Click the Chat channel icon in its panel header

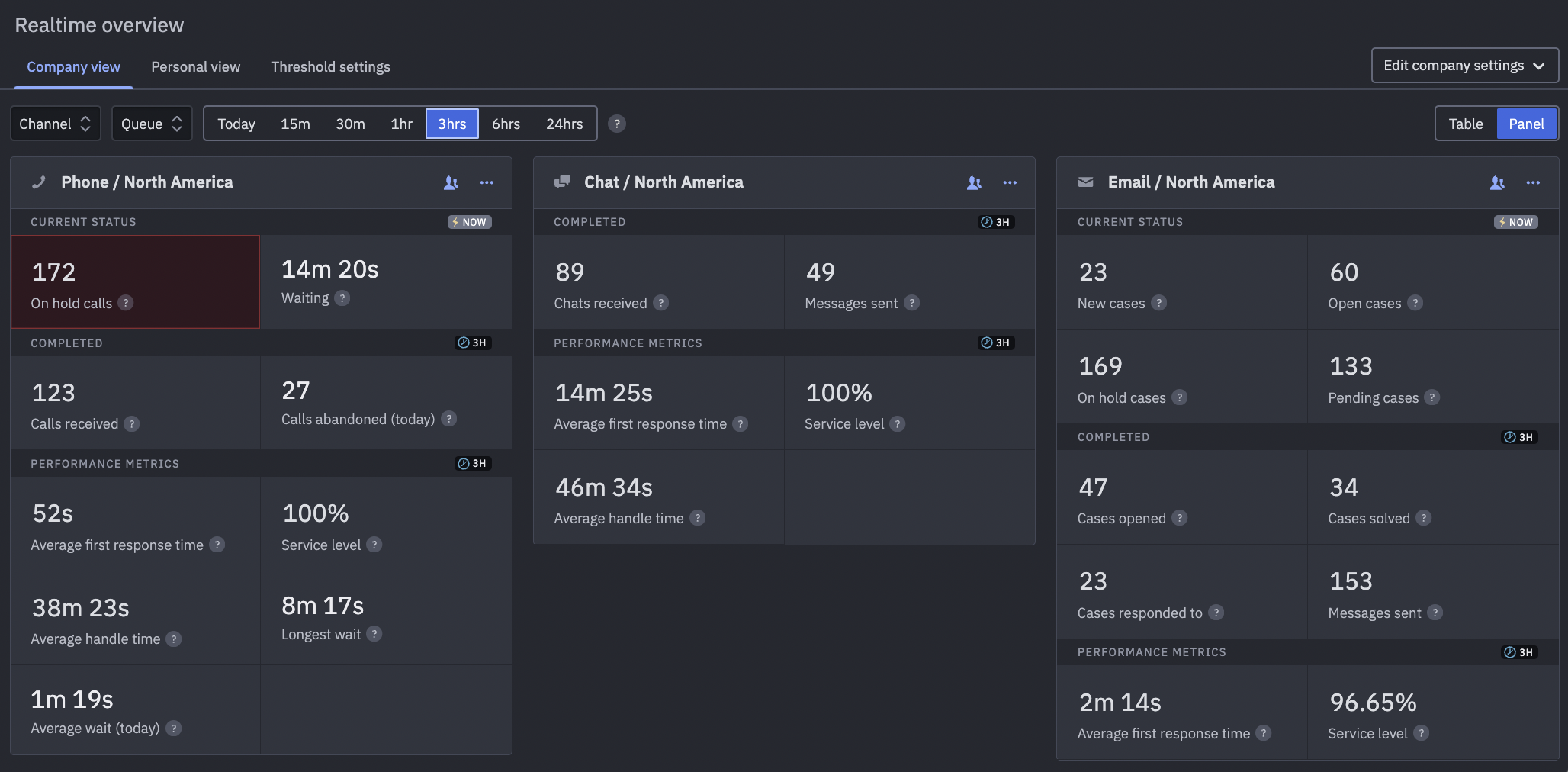[x=562, y=182]
